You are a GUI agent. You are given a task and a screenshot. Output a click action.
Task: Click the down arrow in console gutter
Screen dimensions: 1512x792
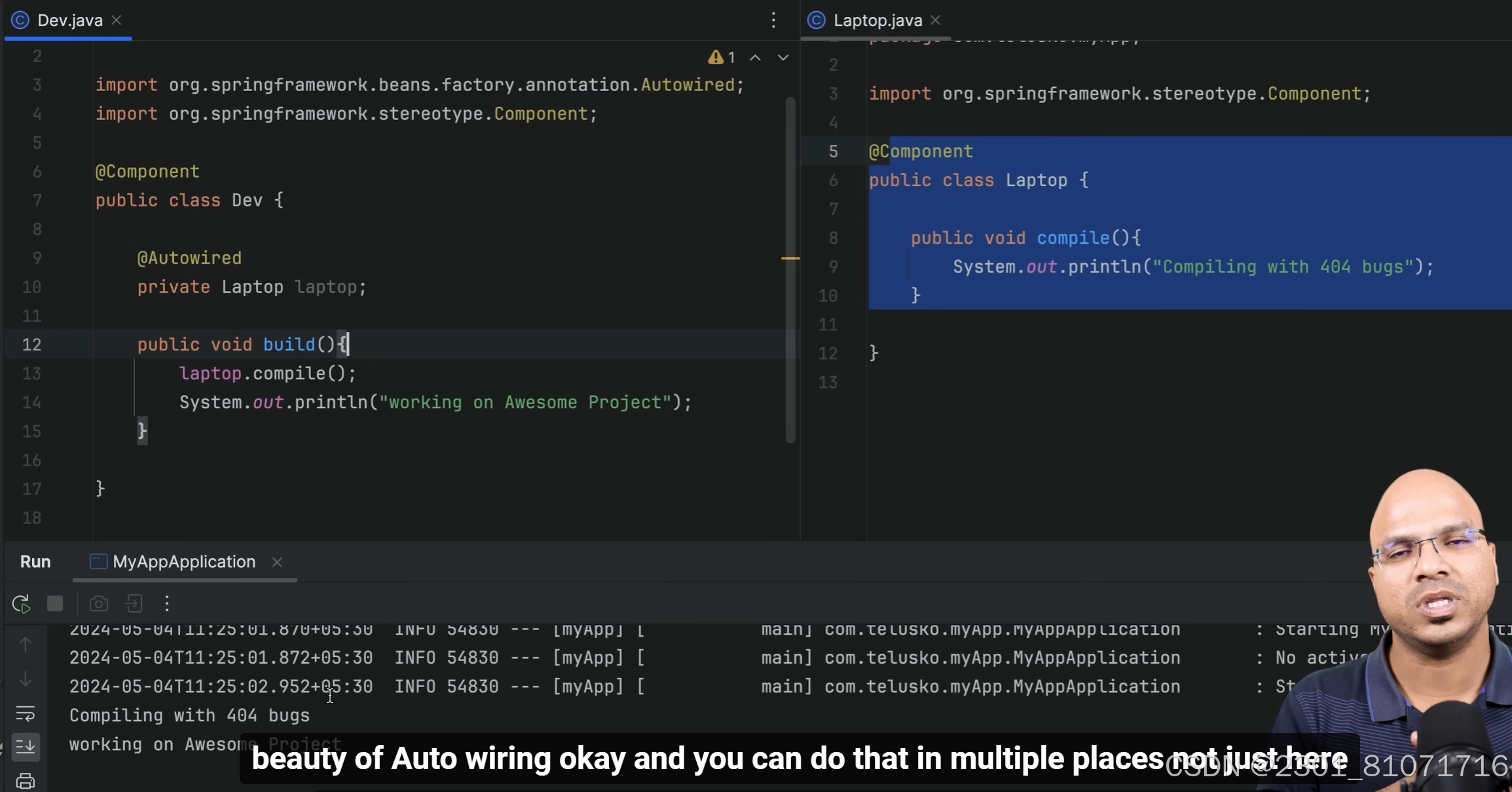[25, 679]
